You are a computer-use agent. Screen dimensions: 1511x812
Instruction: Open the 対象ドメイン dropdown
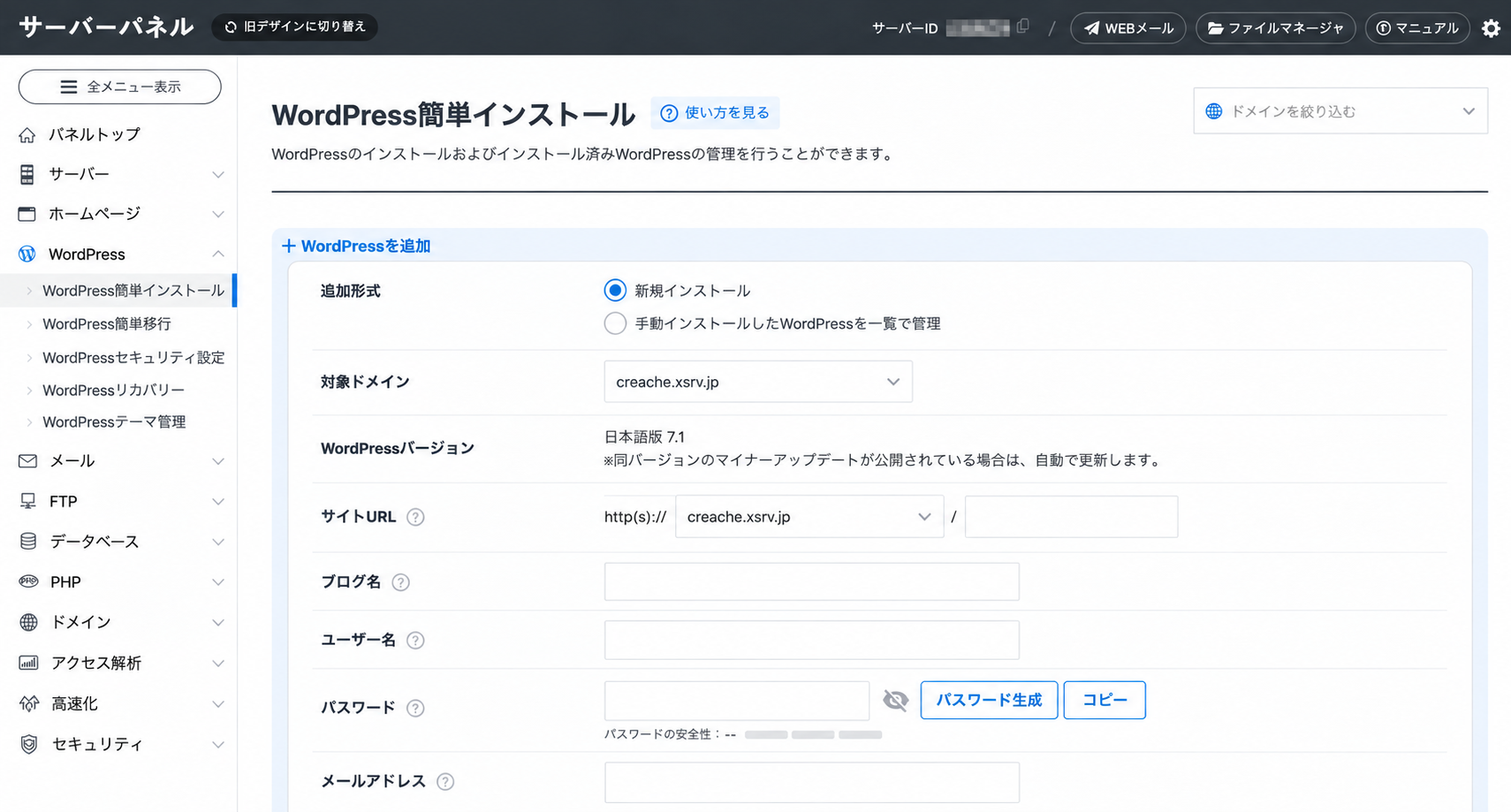758,382
